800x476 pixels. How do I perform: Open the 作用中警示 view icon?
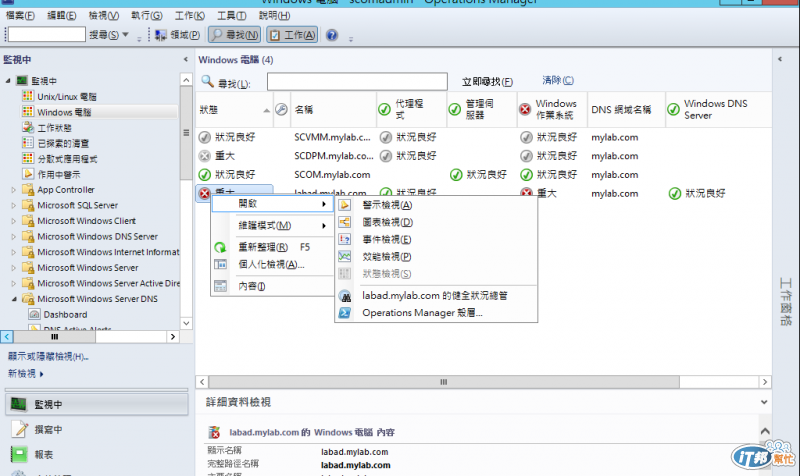tap(28, 174)
